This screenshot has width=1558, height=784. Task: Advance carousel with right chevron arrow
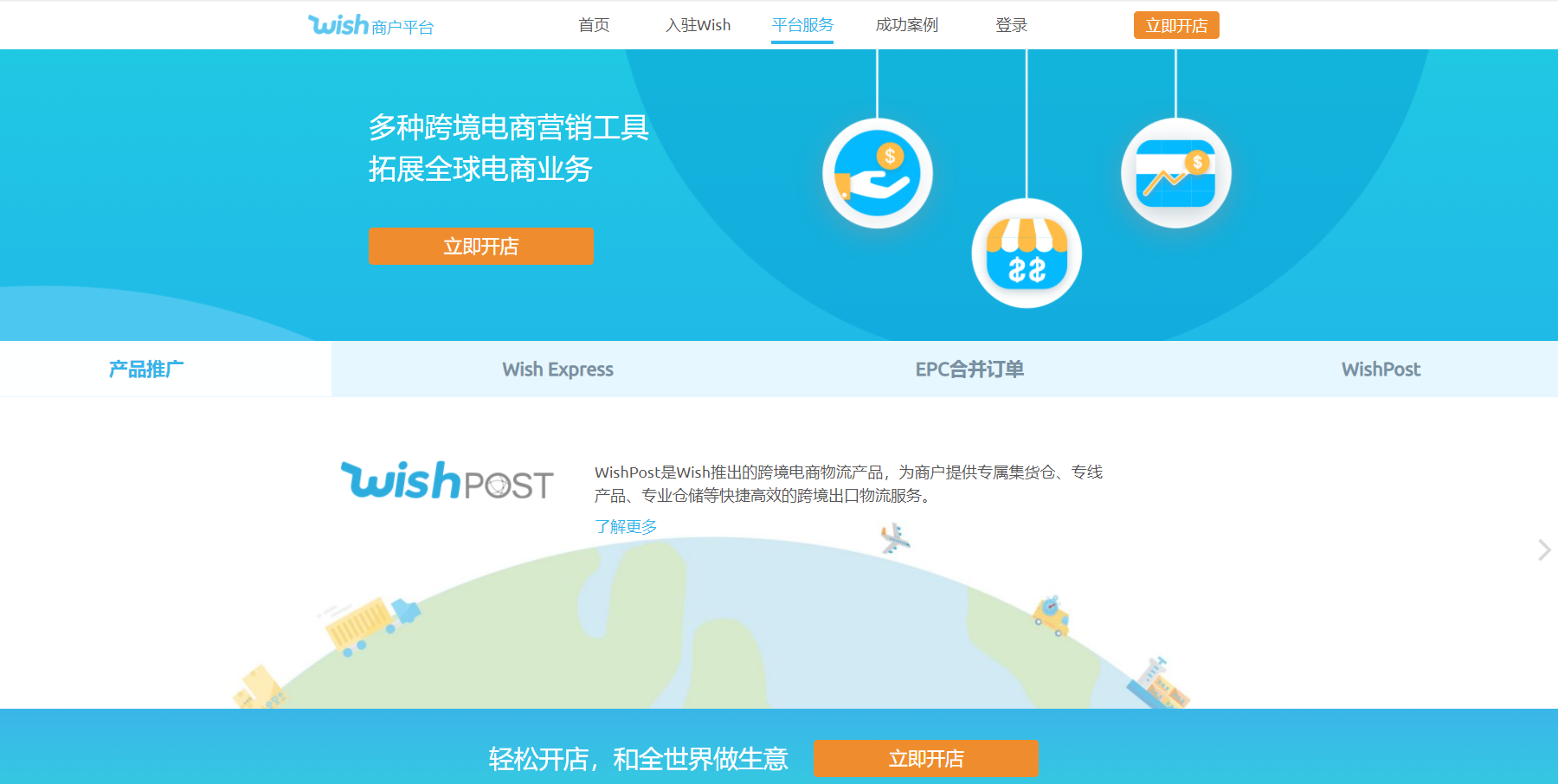point(1543,550)
